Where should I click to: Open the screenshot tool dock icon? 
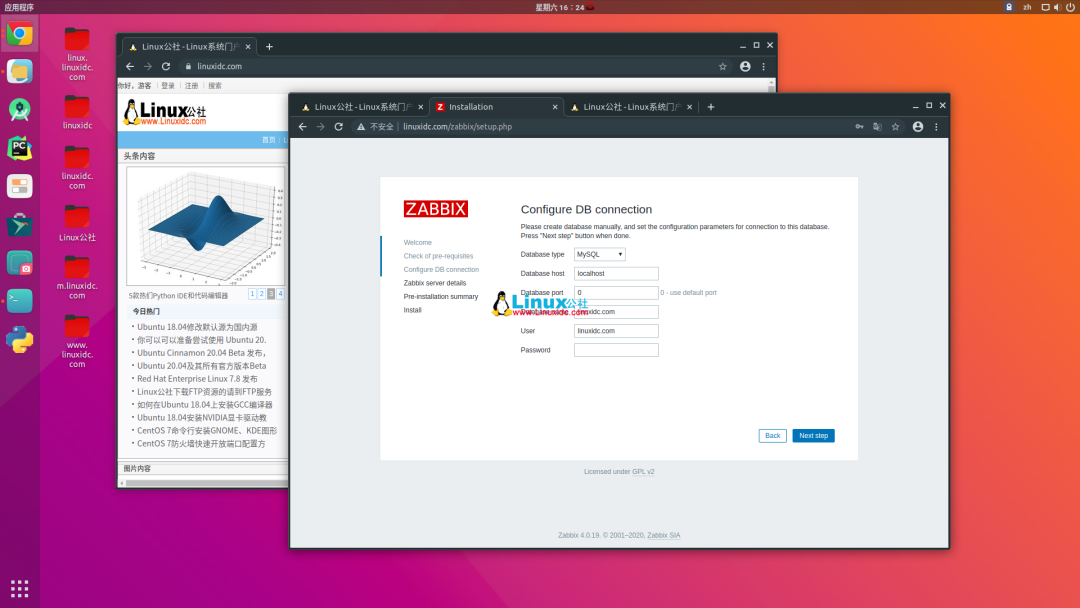pyautogui.click(x=19, y=263)
